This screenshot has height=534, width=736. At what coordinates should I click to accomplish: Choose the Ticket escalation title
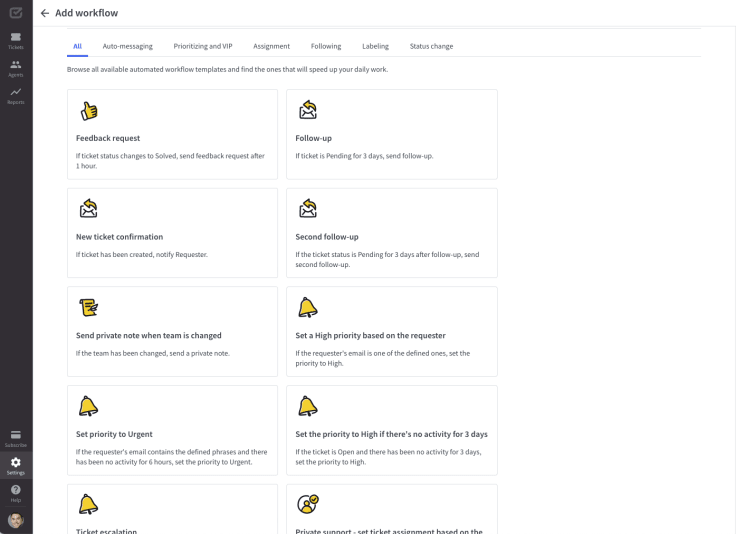[107, 531]
